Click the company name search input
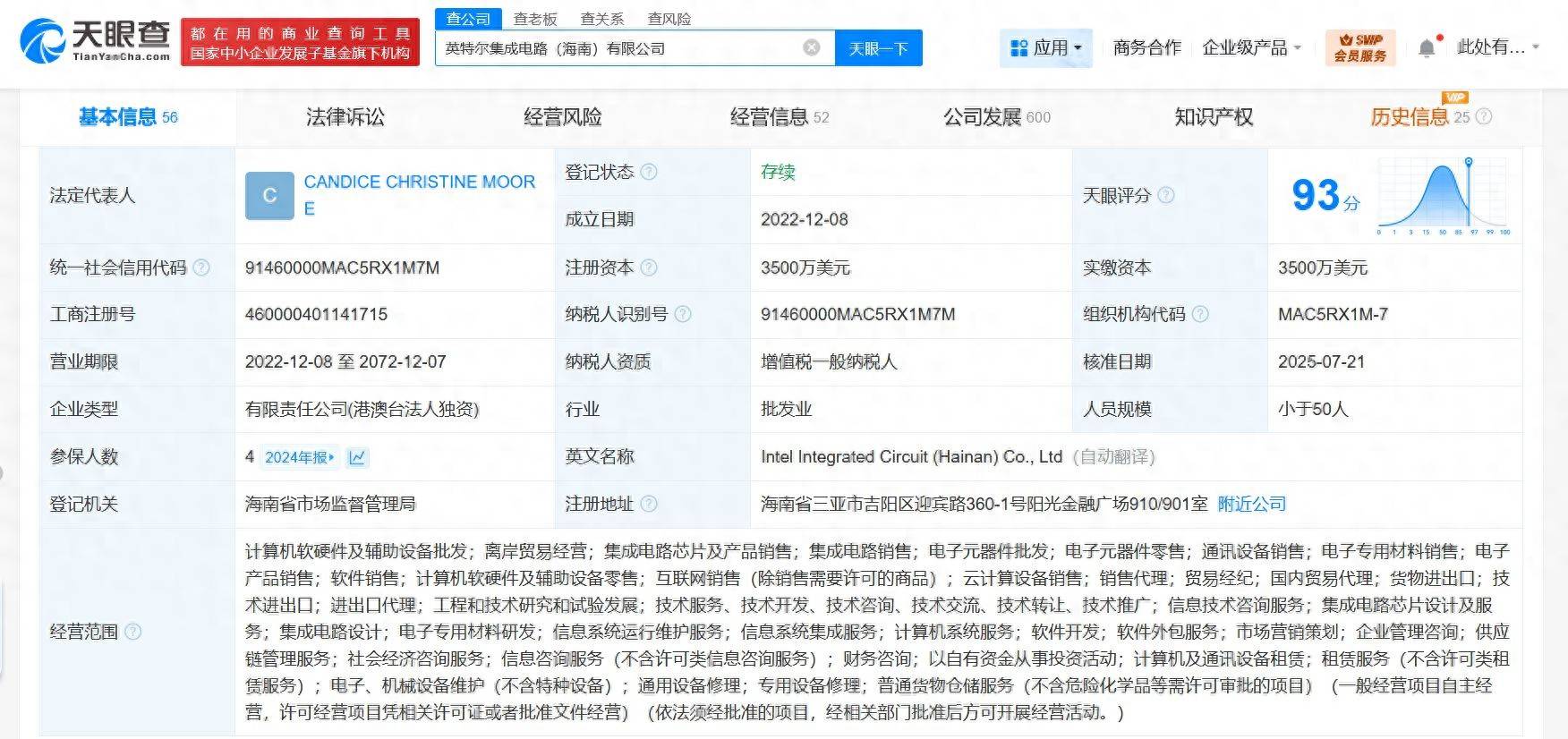1568x739 pixels. [x=619, y=48]
